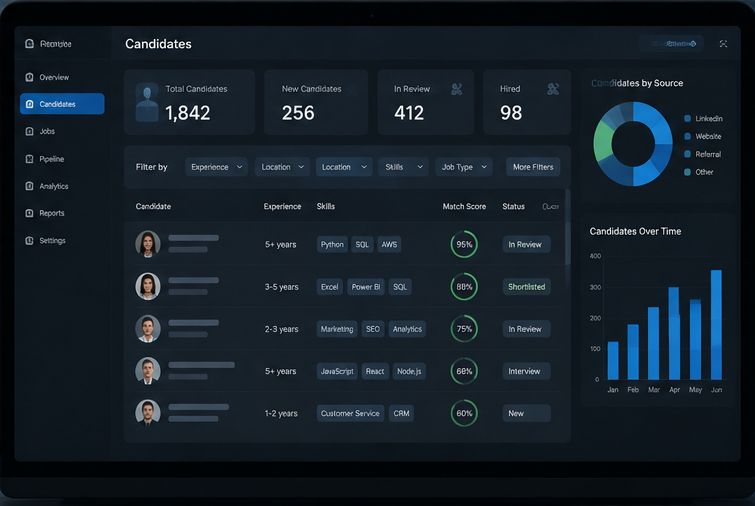
Task: Click the Pipeline sidebar icon
Action: pyautogui.click(x=29, y=159)
